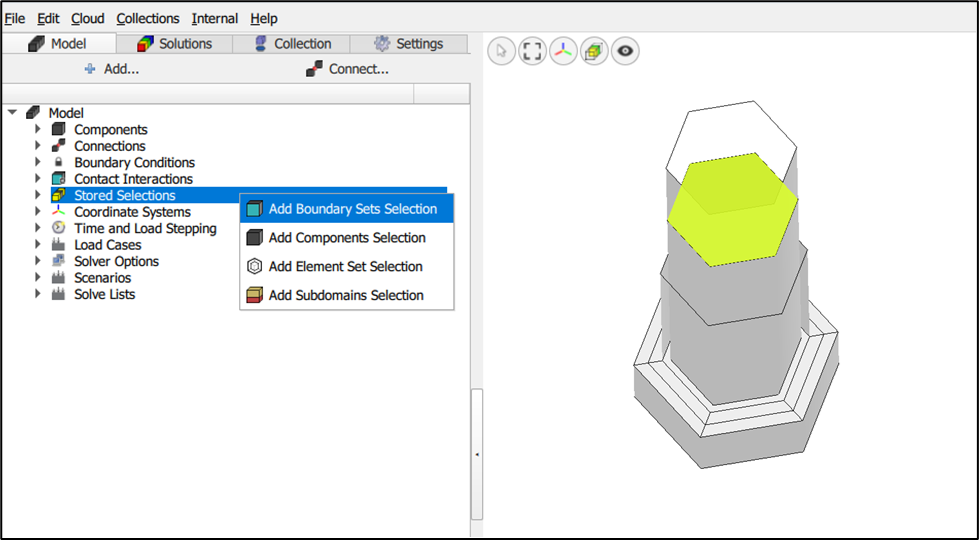Click the Model root cube icon
This screenshot has width=979, height=540.
pyautogui.click(x=33, y=113)
